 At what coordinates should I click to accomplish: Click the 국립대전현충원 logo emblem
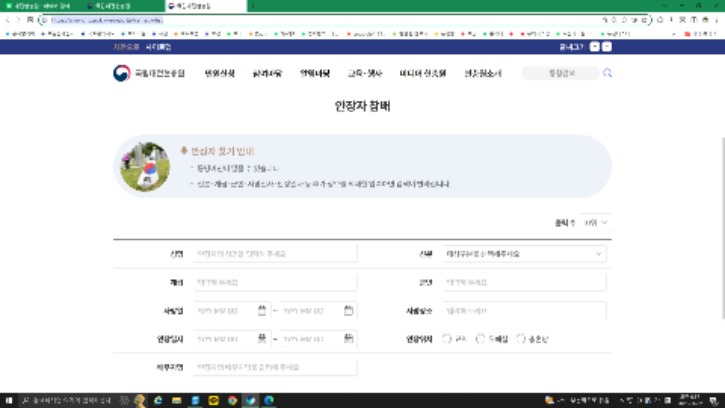point(121,73)
